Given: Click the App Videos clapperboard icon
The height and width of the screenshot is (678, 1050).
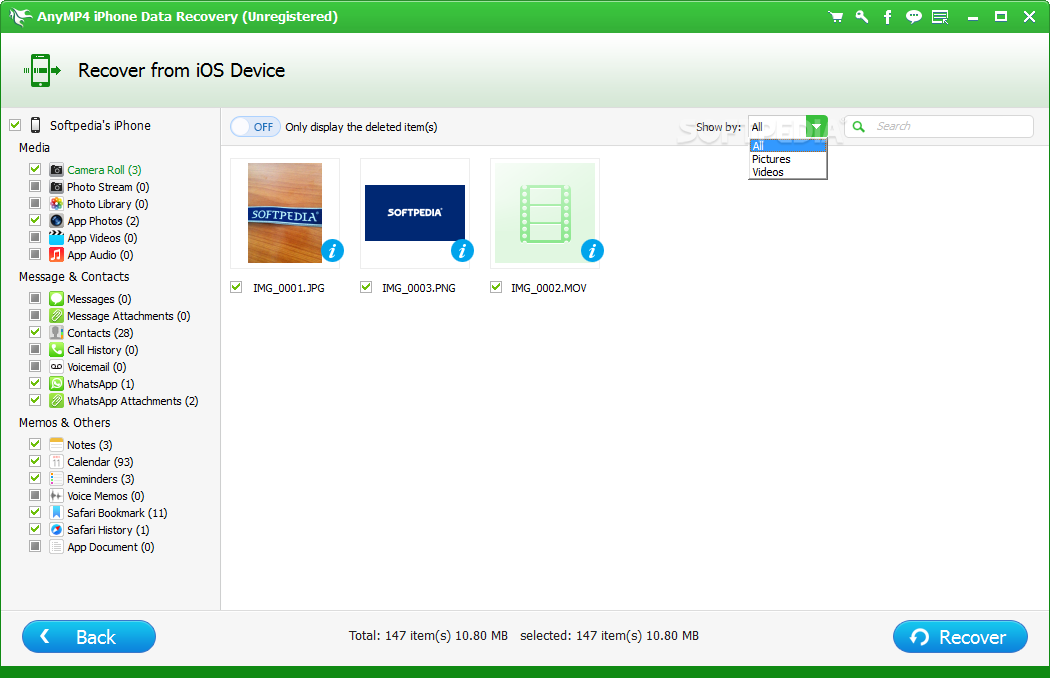Looking at the screenshot, I should click(56, 237).
